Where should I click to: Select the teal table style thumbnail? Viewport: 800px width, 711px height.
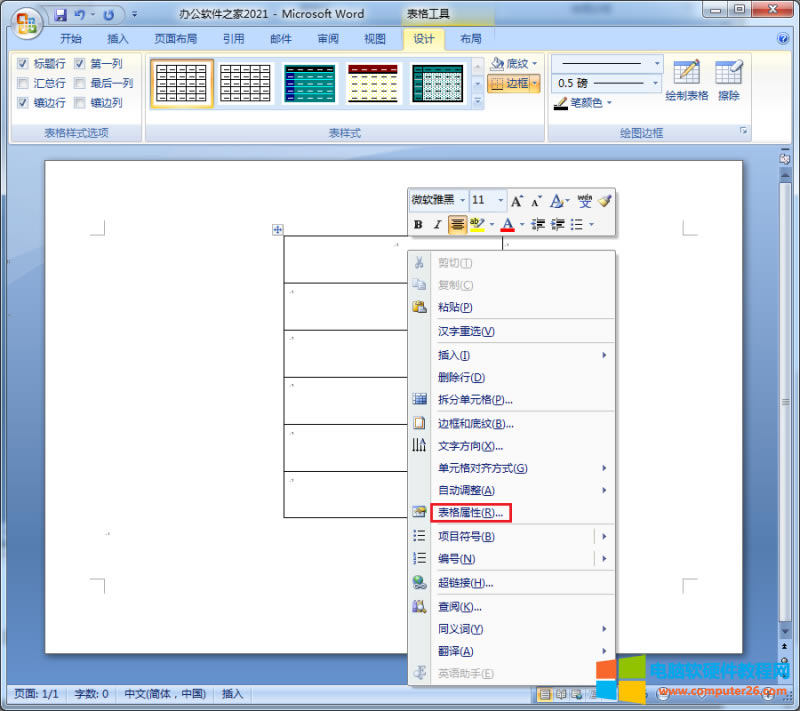[x=309, y=84]
